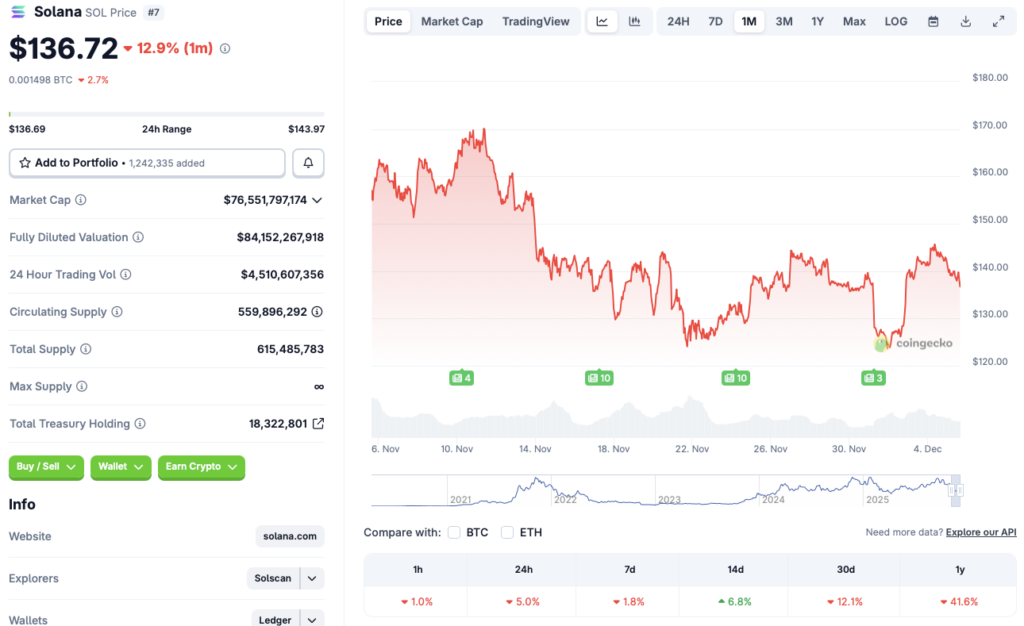Expand the Market Cap value chevron
Image resolution: width=1024 pixels, height=626 pixels.
click(x=319, y=200)
